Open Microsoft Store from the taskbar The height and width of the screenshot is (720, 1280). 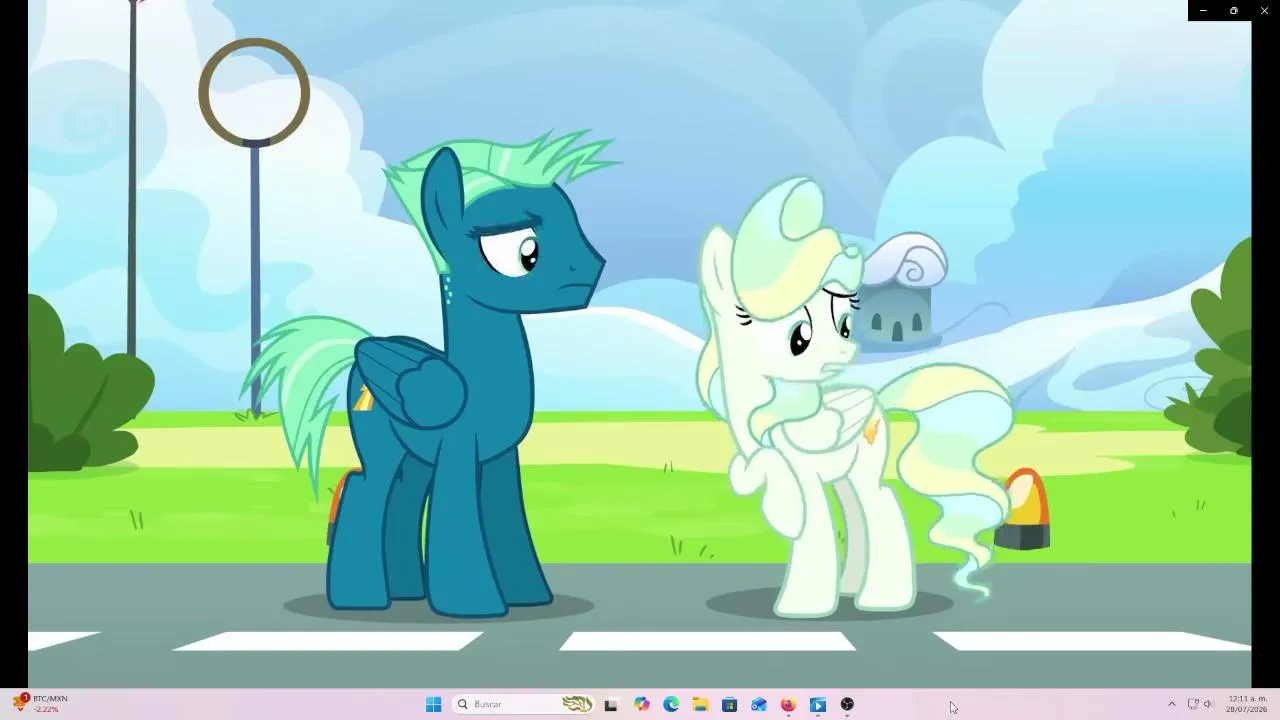(x=730, y=705)
